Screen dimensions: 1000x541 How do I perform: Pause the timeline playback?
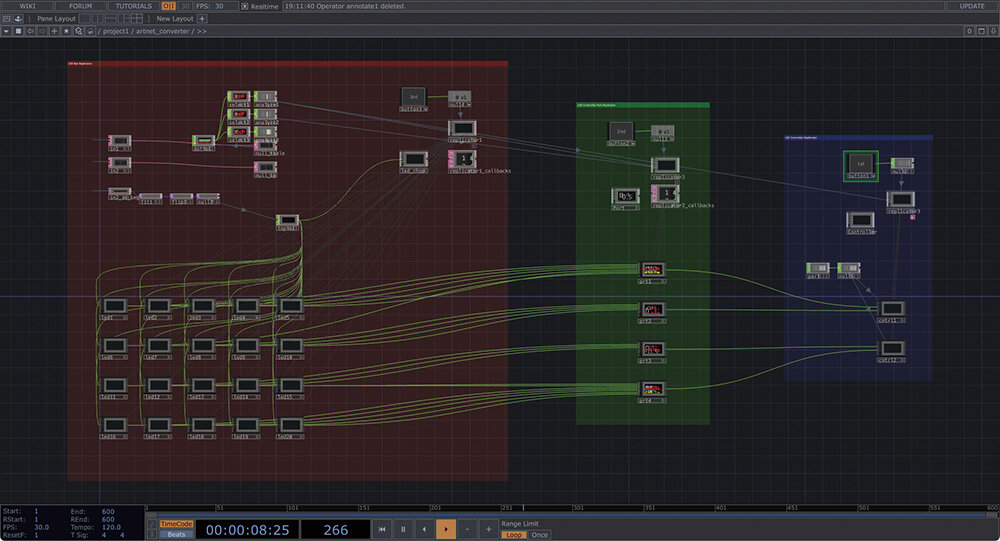(x=403, y=529)
